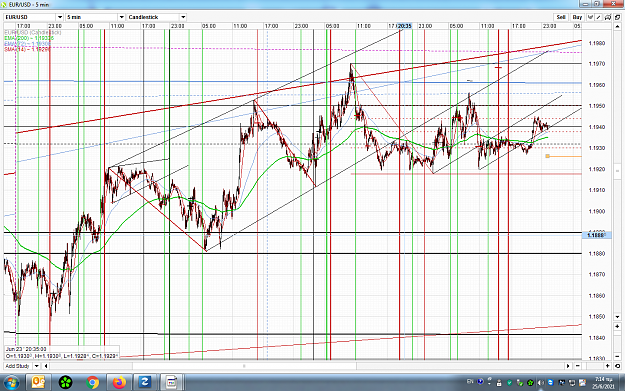Click the taskbar clock showing 25/6/2021

point(603,383)
